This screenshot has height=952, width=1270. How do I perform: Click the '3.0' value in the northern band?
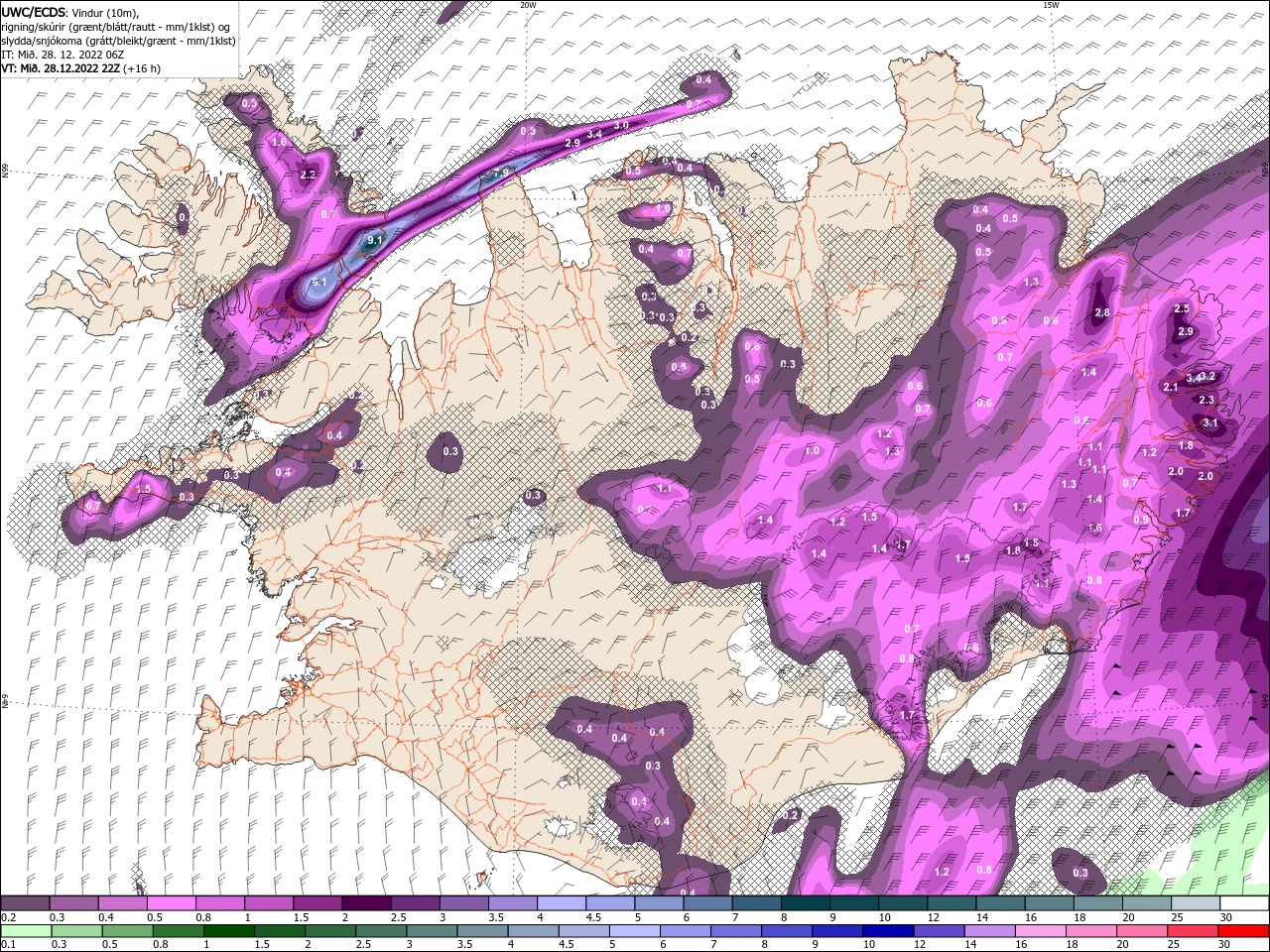(x=621, y=125)
